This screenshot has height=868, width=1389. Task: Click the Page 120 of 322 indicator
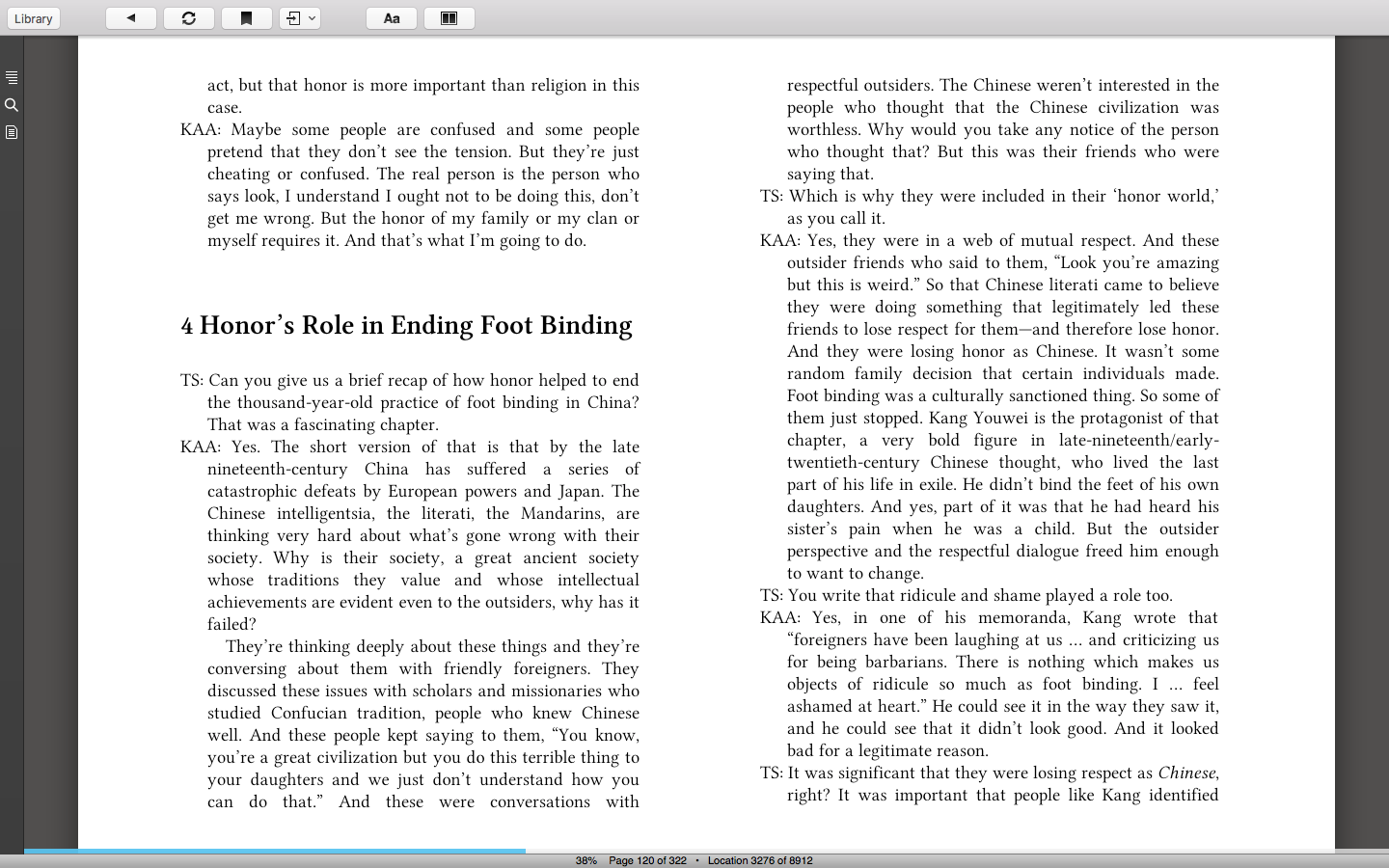click(647, 860)
